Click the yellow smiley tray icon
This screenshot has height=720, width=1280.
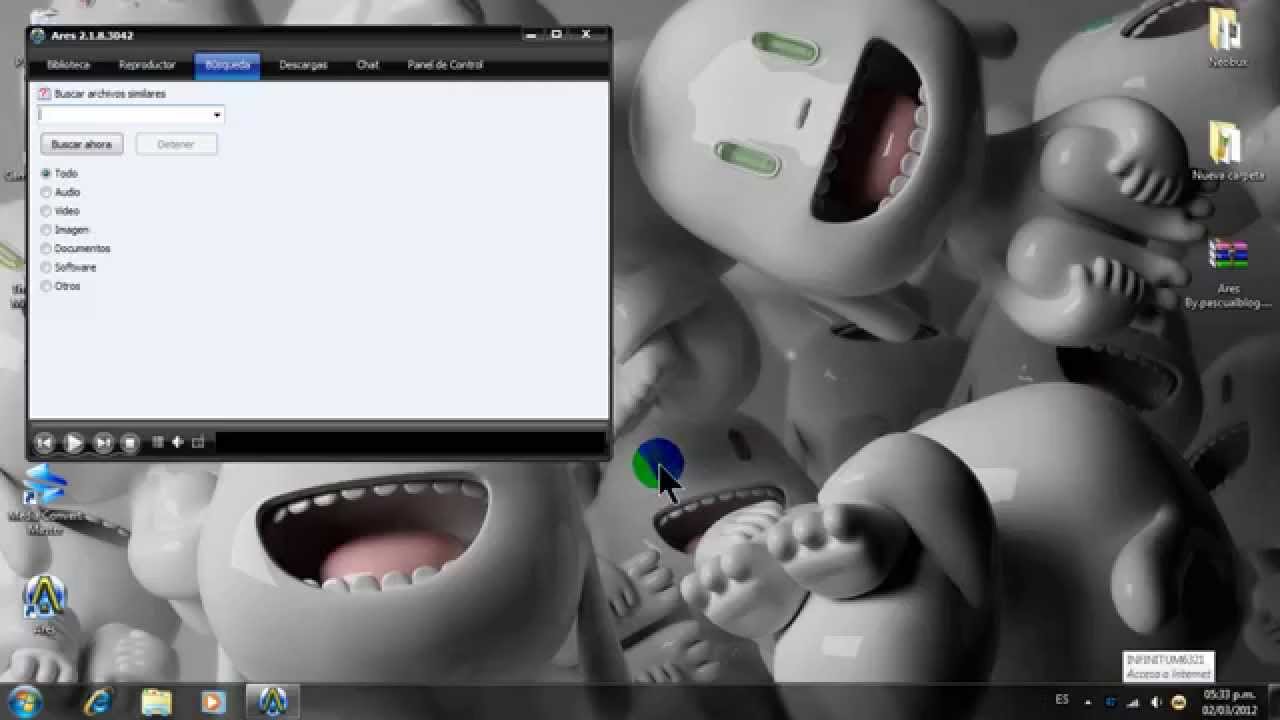(x=1178, y=702)
